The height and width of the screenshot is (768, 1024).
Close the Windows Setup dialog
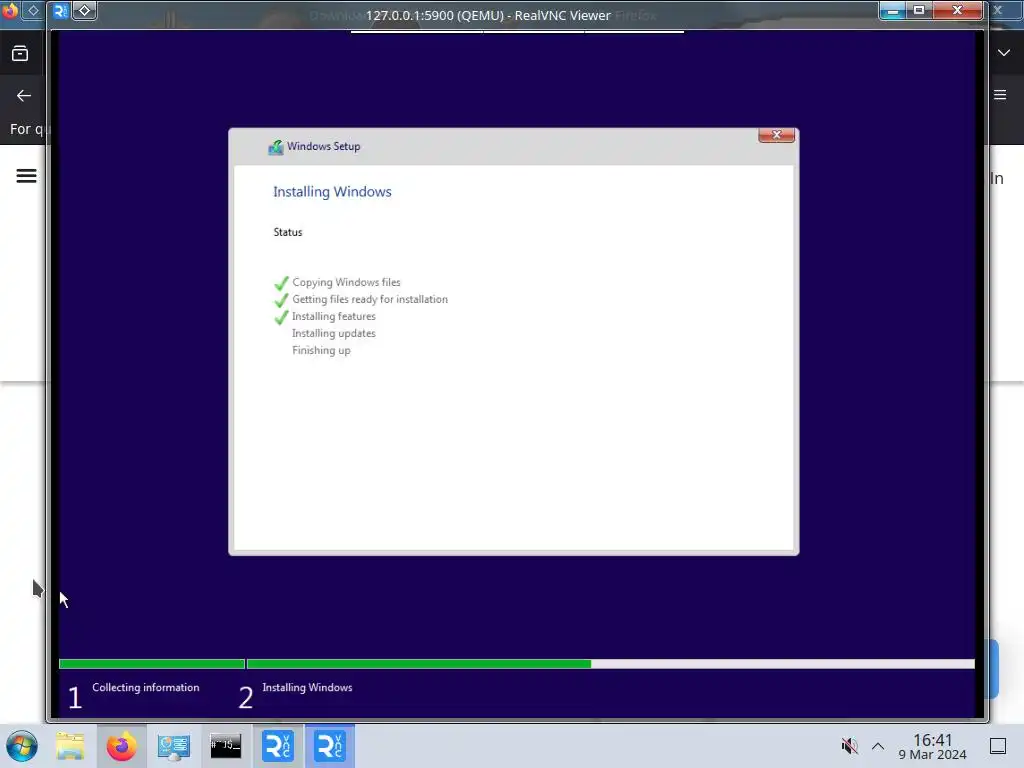pyautogui.click(x=776, y=135)
